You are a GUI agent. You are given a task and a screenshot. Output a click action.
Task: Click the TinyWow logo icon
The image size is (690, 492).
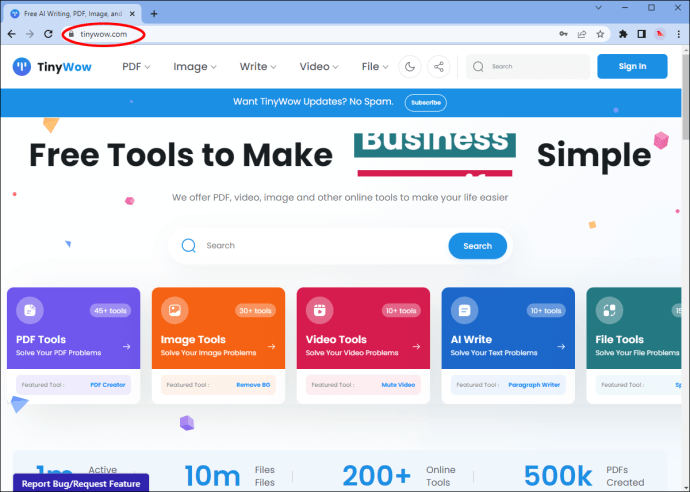point(22,67)
